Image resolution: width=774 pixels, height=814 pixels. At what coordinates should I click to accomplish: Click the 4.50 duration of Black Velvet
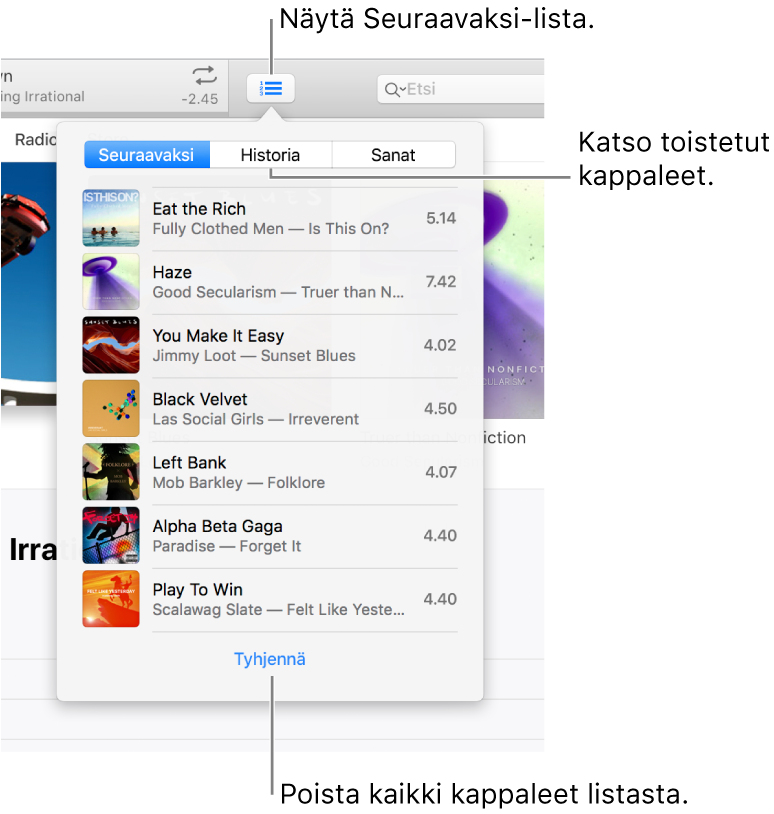(441, 409)
